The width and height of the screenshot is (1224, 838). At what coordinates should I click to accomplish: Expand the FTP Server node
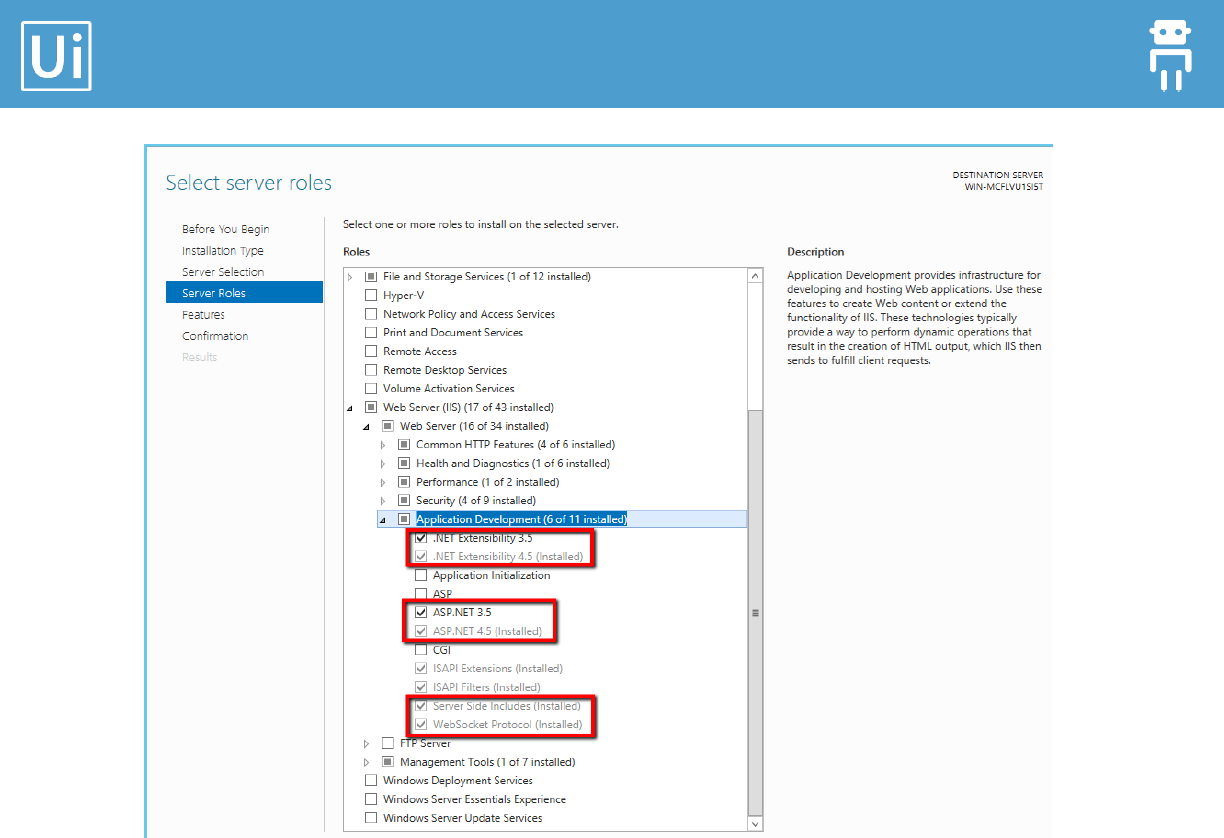(x=366, y=744)
